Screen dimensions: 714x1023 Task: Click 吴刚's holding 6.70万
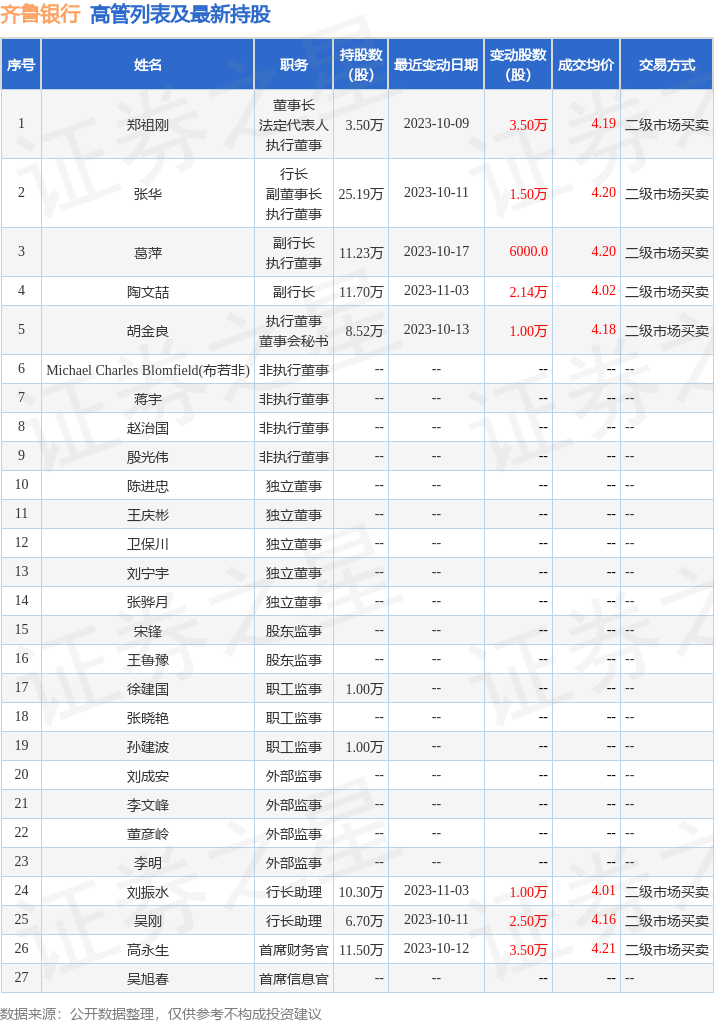364,921
